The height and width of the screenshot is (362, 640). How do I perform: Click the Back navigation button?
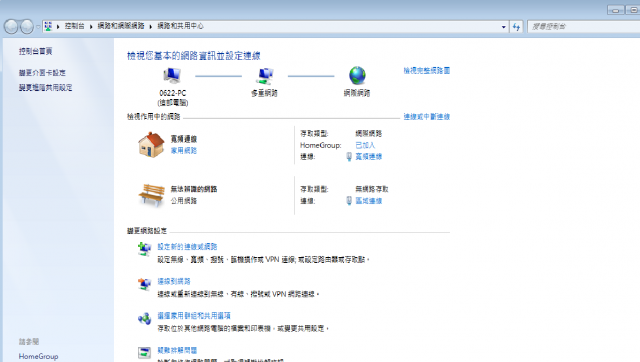[x=11, y=27]
